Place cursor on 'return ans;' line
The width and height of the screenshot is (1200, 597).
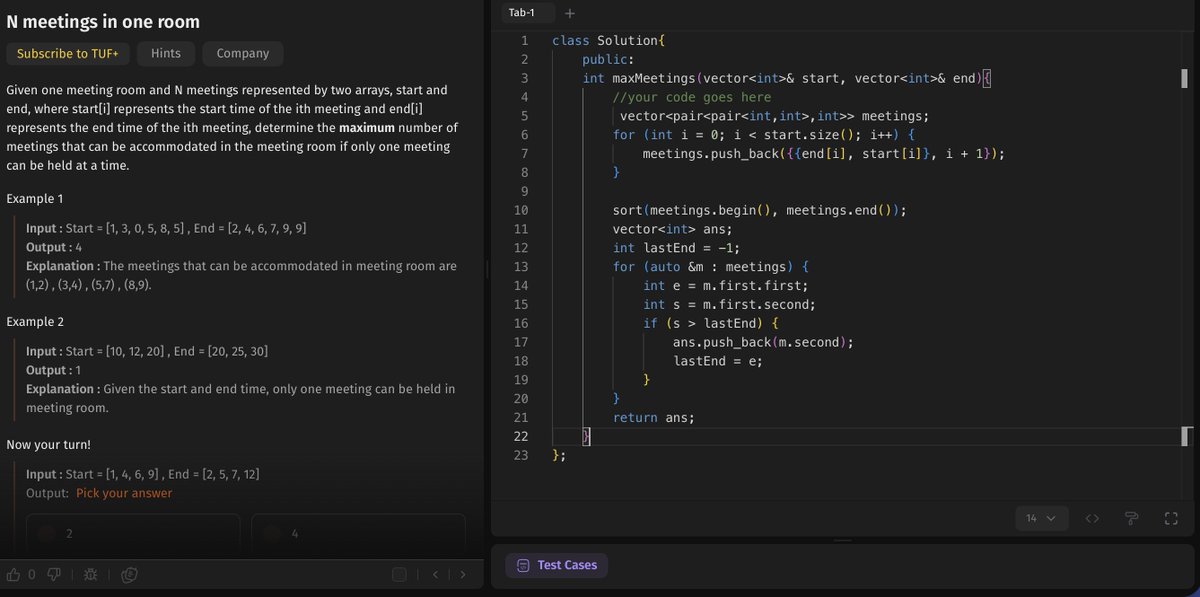tap(653, 418)
